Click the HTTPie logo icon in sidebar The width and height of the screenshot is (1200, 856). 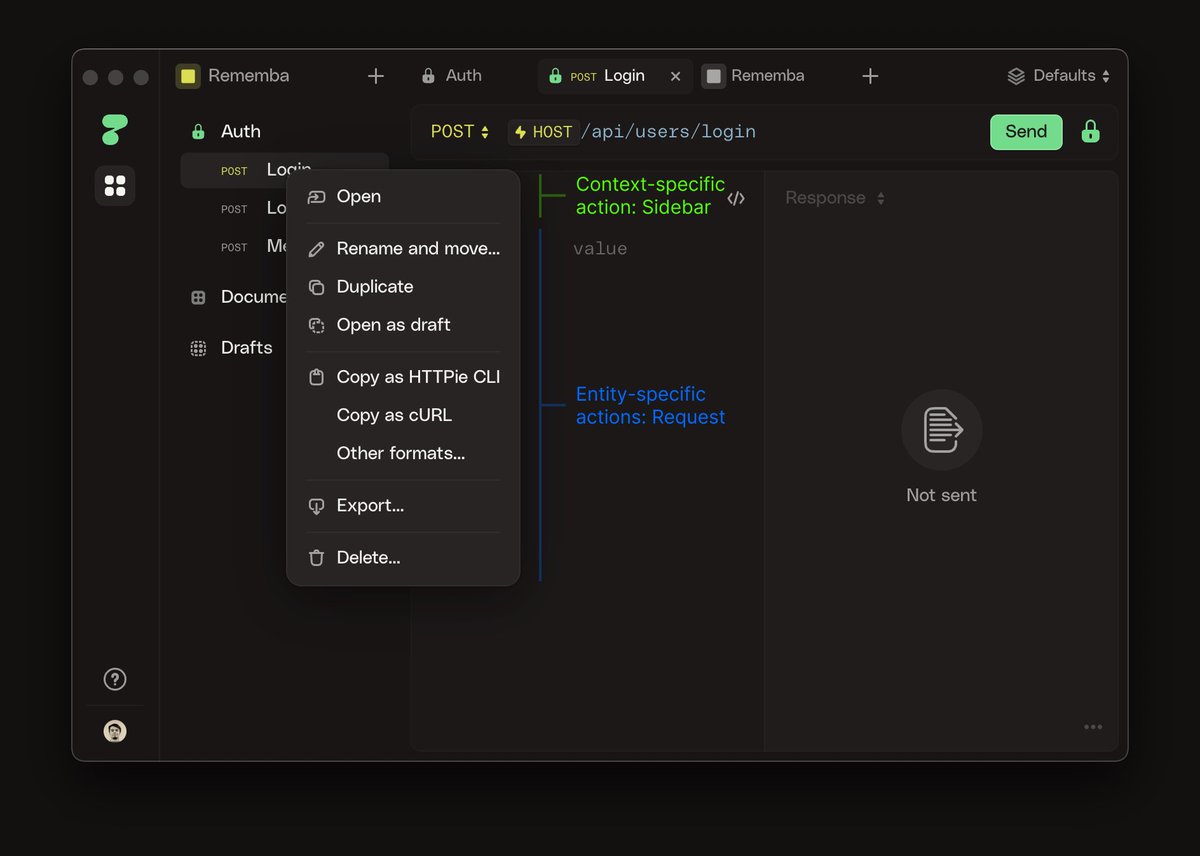click(115, 130)
